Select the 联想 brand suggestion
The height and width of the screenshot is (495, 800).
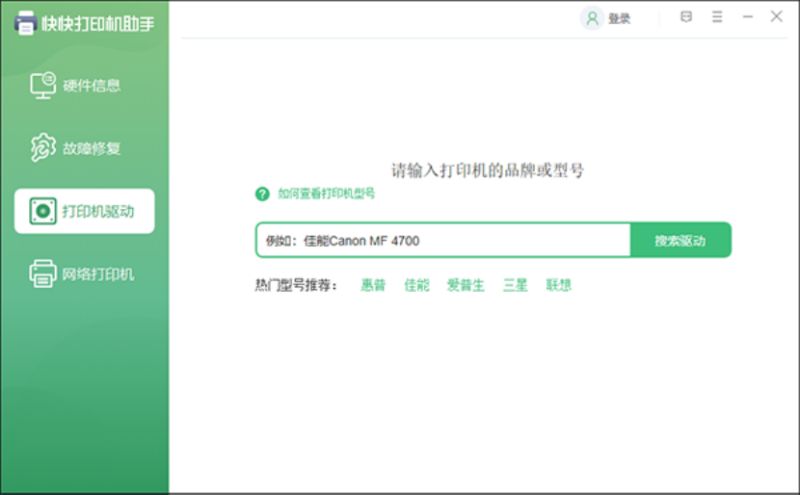point(558,285)
